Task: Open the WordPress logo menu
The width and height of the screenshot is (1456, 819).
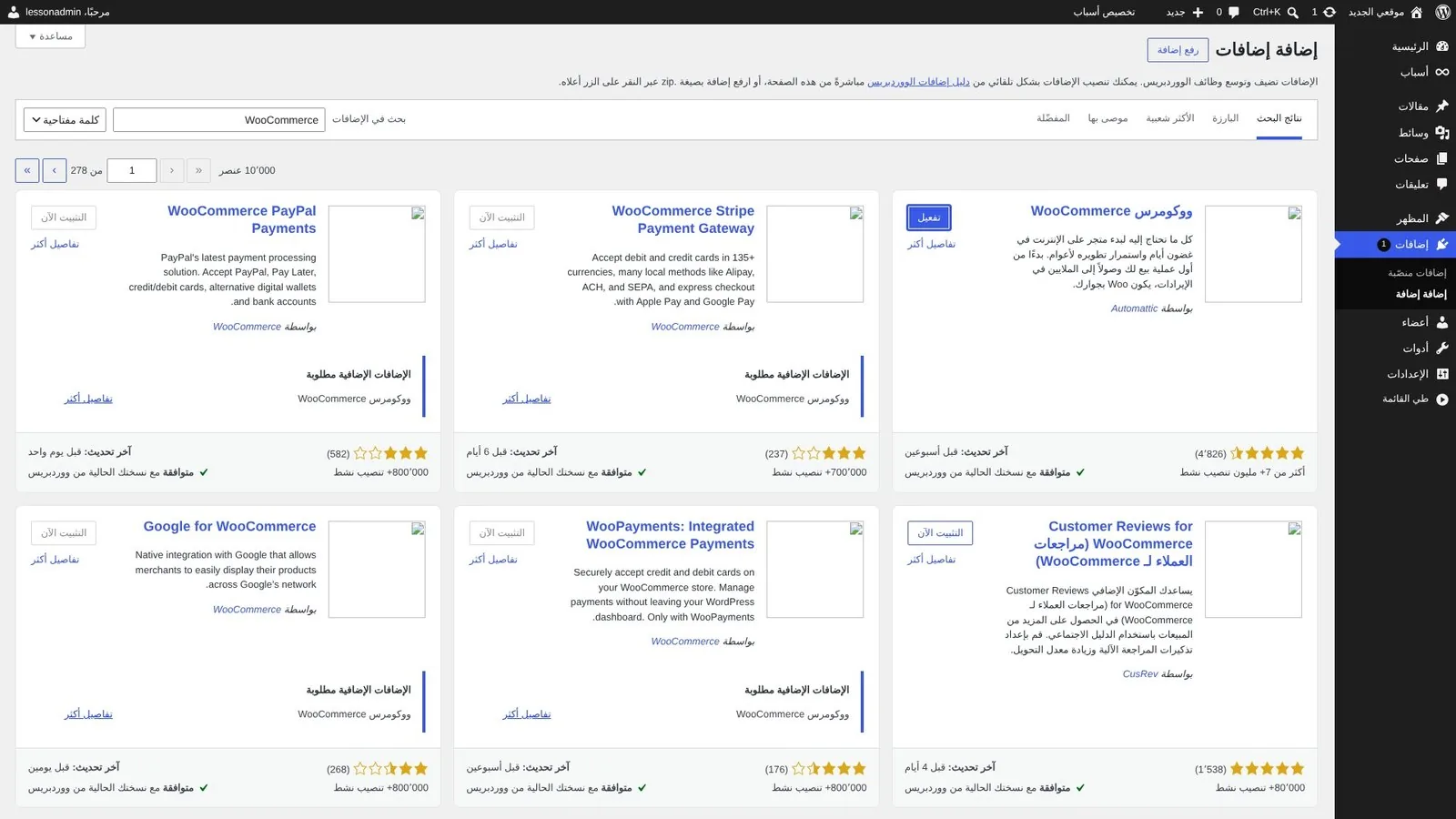Action: [1442, 12]
